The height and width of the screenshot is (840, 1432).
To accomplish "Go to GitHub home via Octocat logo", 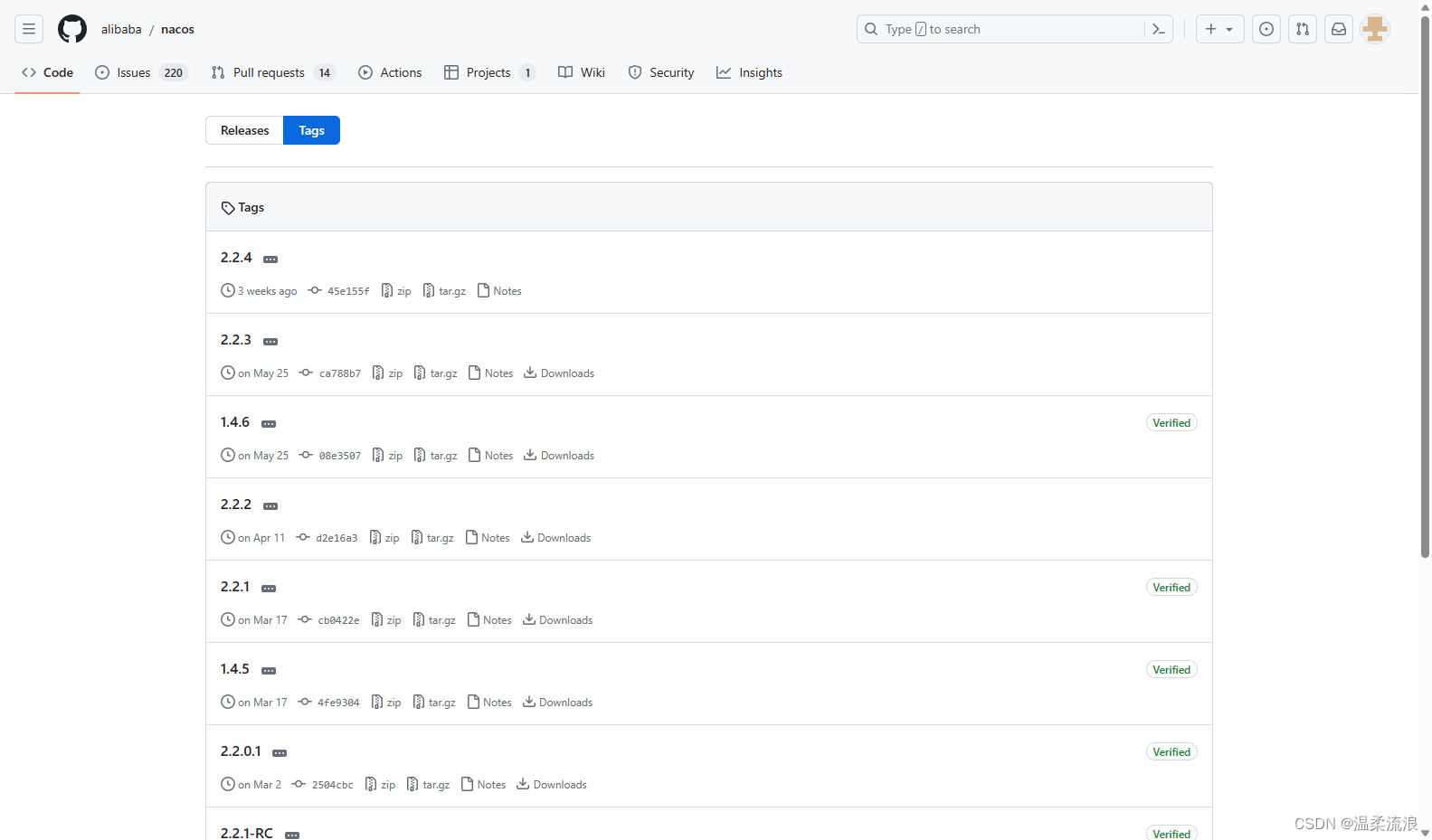I will [72, 29].
